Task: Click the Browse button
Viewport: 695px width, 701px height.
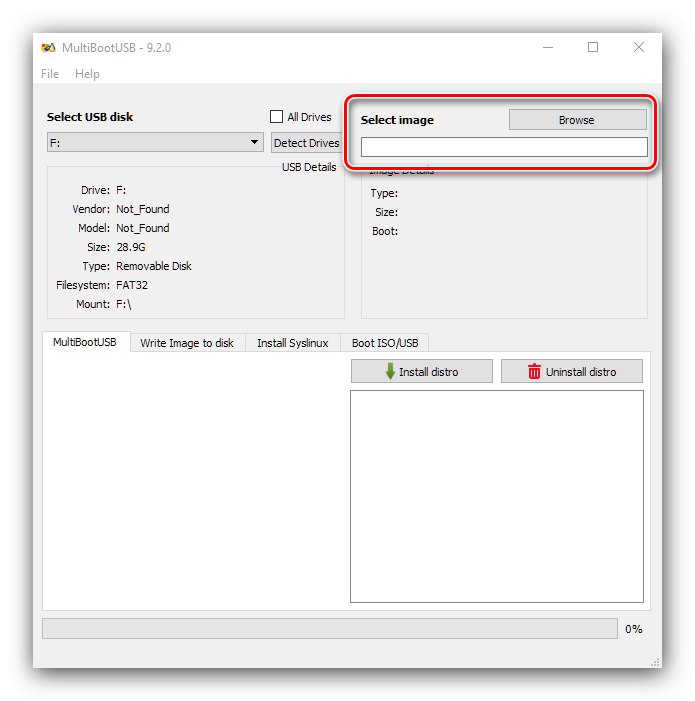Action: (577, 120)
